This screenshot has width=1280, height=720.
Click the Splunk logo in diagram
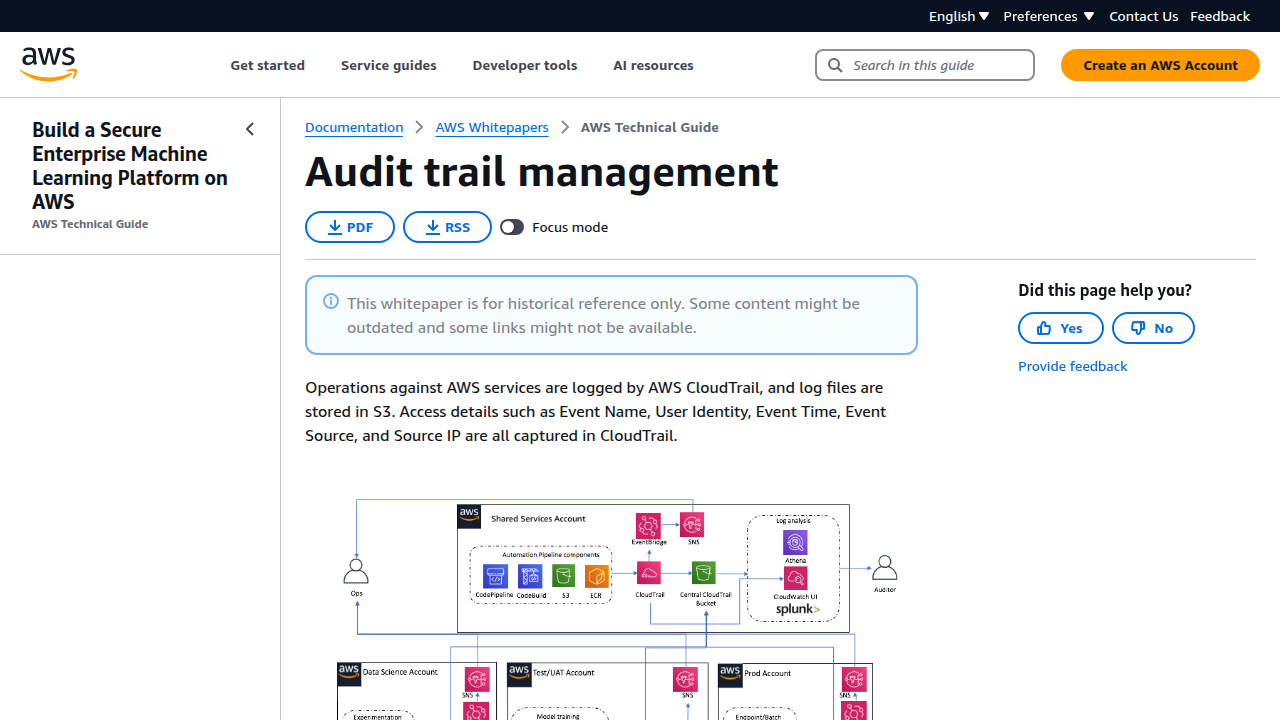tap(798, 609)
